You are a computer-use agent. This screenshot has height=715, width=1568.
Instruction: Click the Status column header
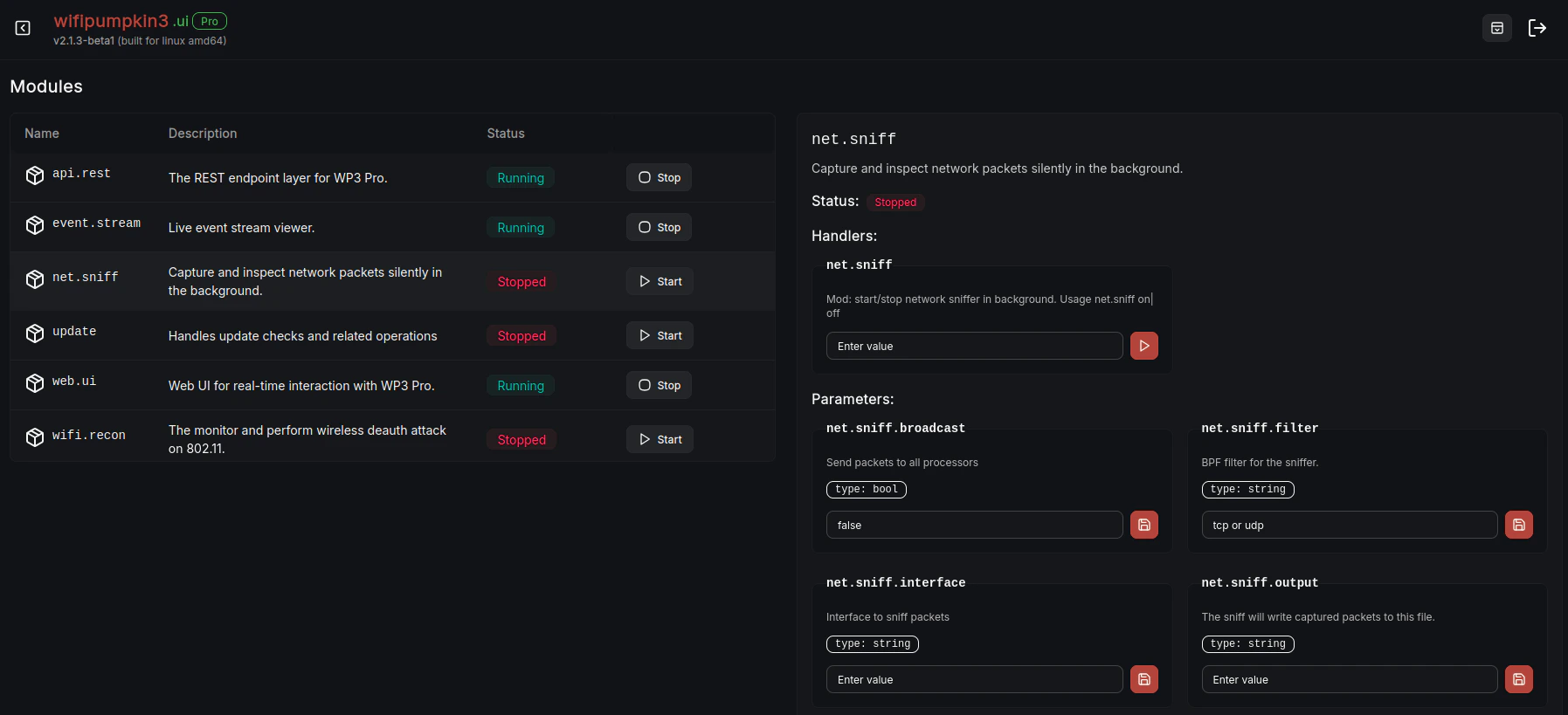pyautogui.click(x=506, y=133)
